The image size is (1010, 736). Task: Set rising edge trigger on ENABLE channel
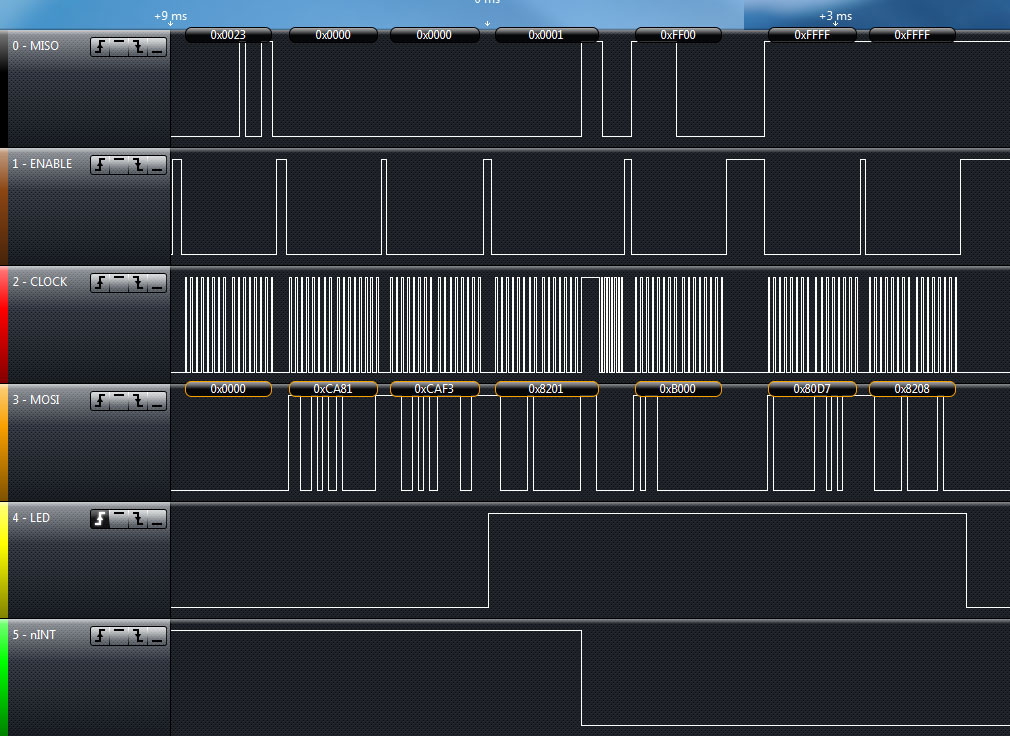coord(100,165)
